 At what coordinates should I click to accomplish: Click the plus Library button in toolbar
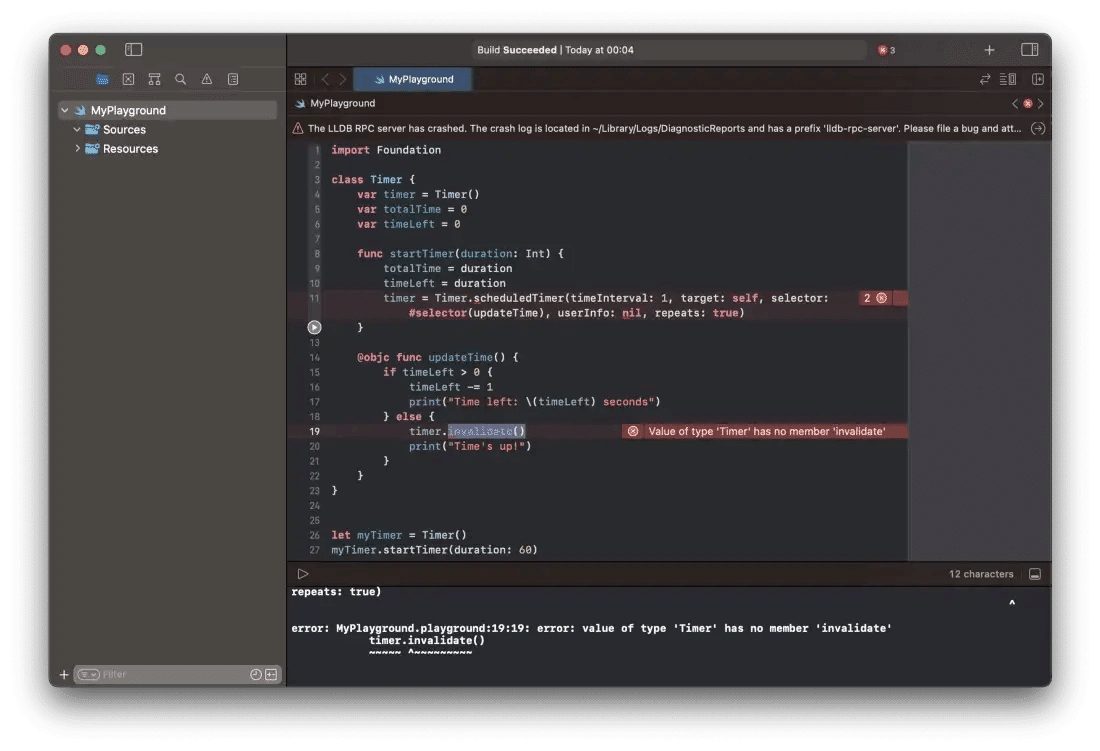(x=989, y=50)
